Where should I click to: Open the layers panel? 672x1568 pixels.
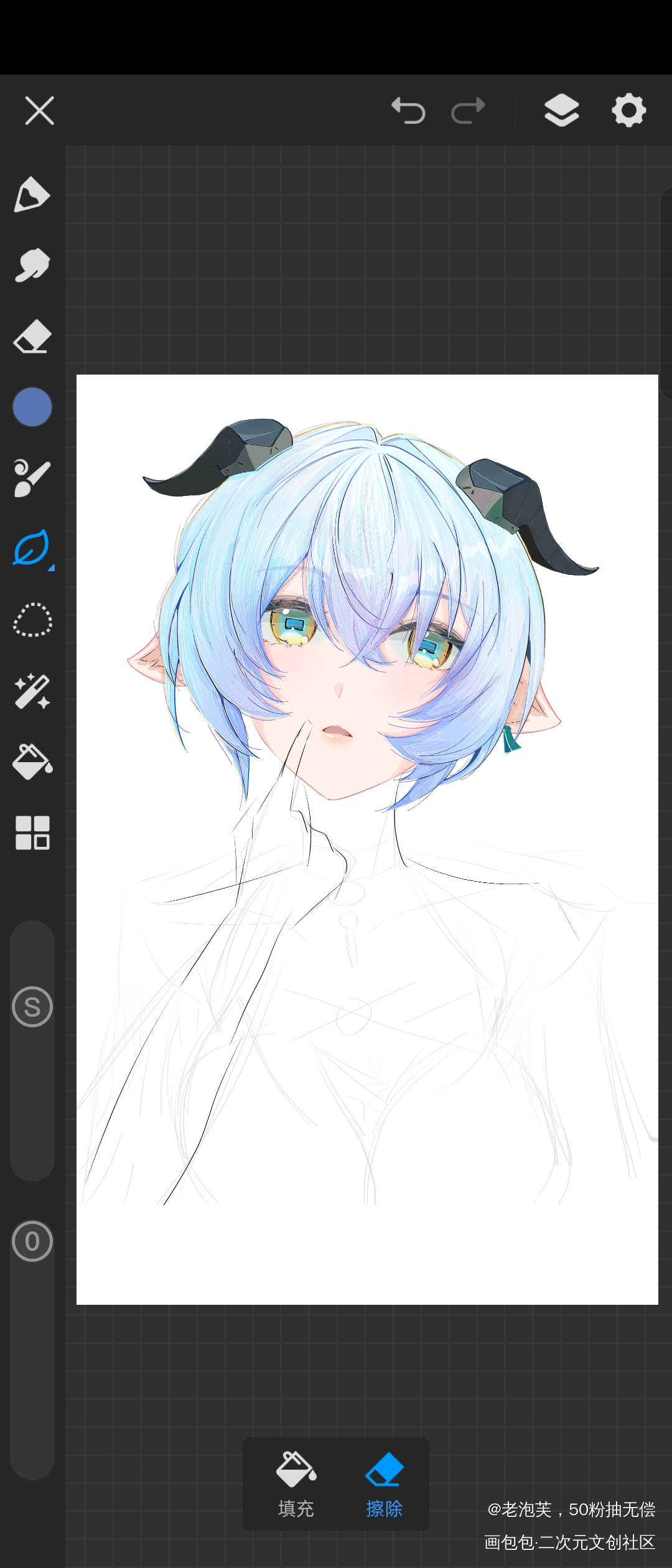point(561,111)
